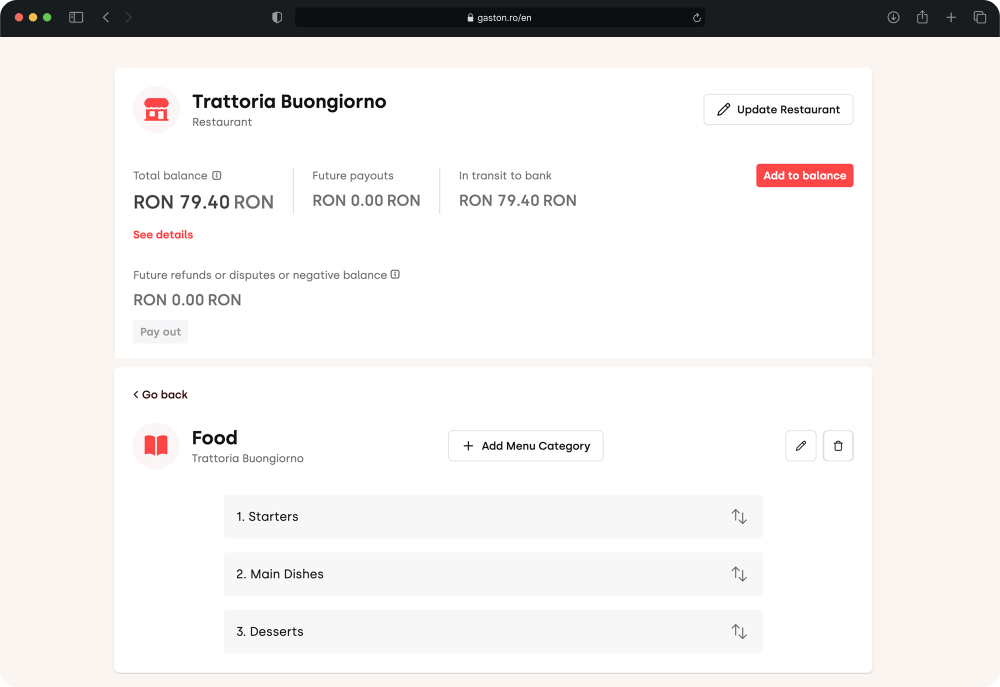
Task: Click Add Menu Category button
Action: pos(526,446)
